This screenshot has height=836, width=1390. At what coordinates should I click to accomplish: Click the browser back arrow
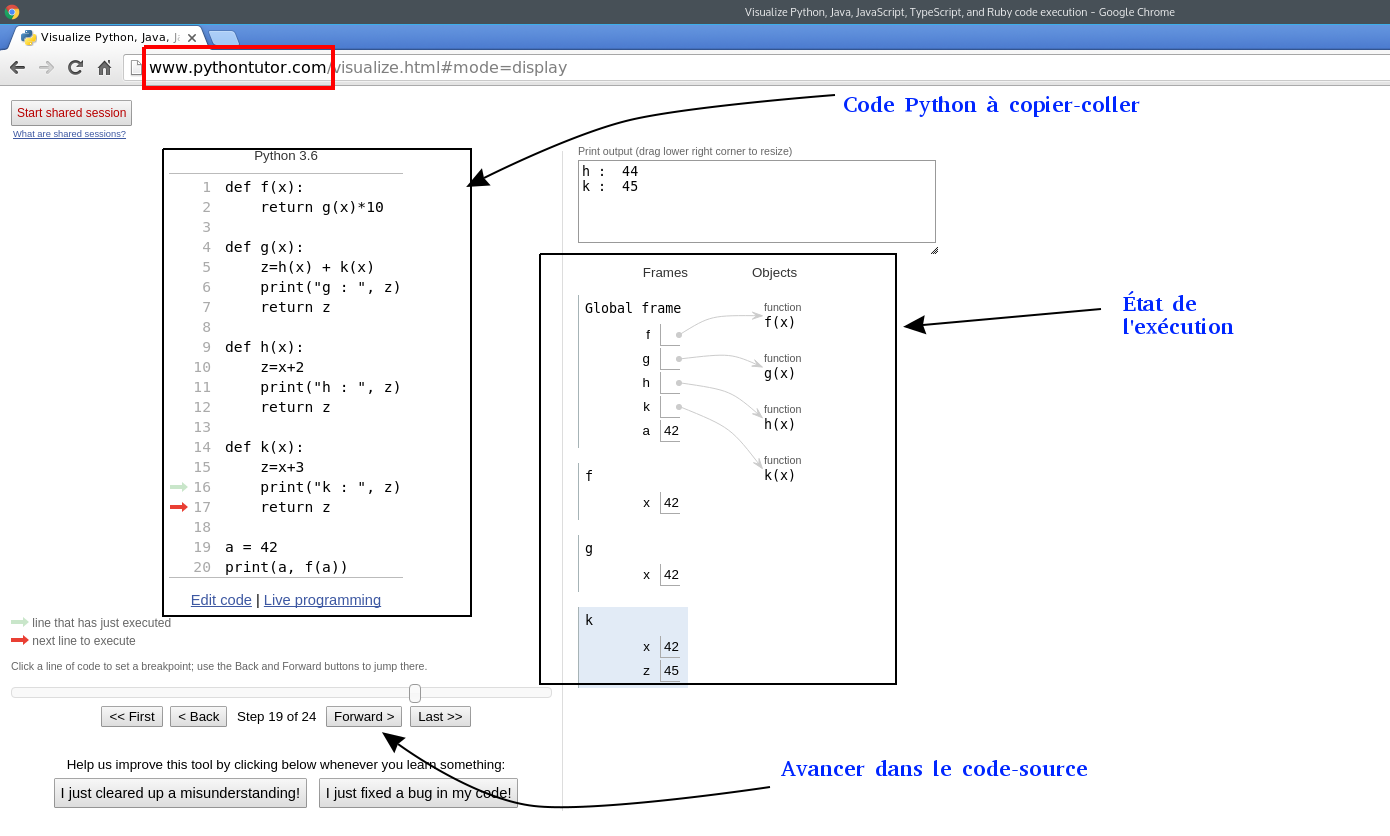point(17,68)
